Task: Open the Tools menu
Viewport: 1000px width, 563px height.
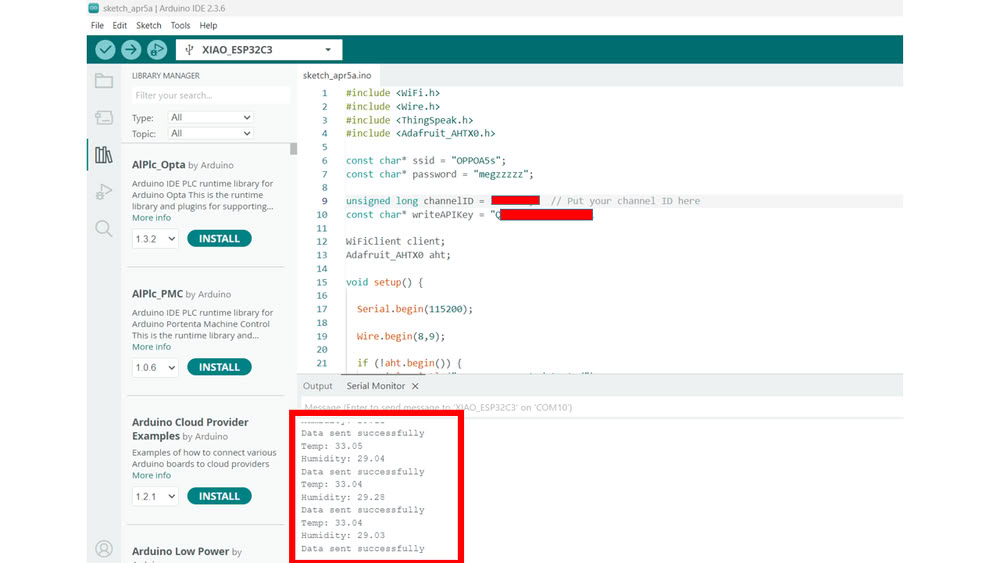Action: [x=180, y=26]
